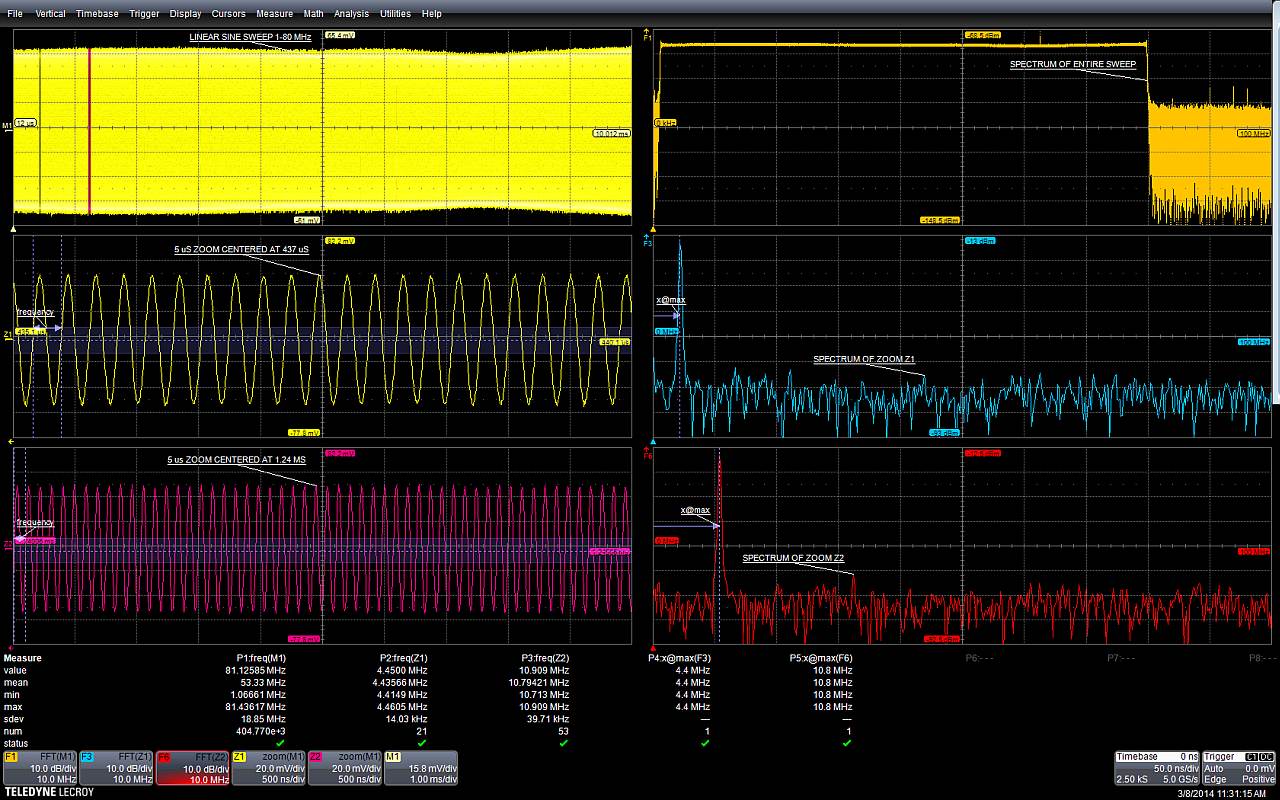Click the P3 status green checkmark

[564, 743]
